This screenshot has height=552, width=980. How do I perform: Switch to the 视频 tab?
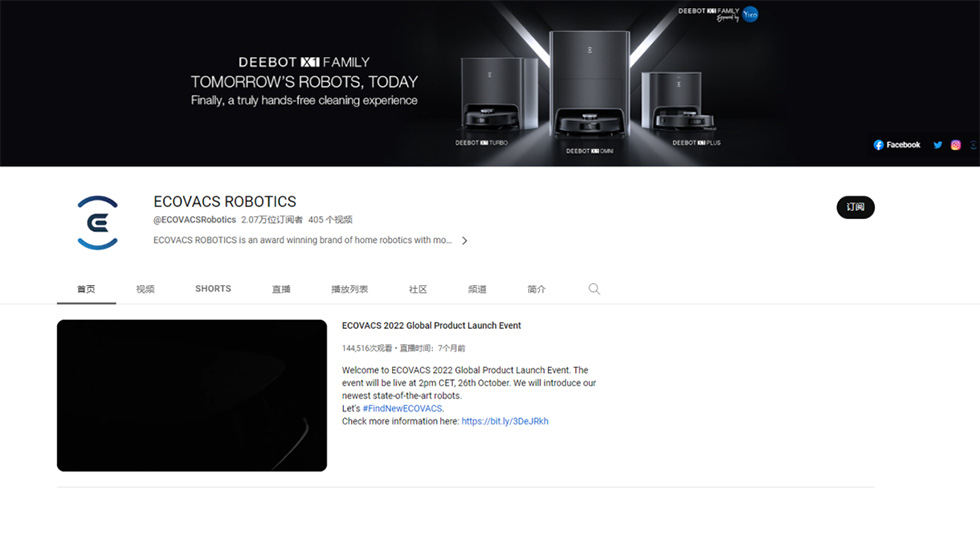point(145,289)
